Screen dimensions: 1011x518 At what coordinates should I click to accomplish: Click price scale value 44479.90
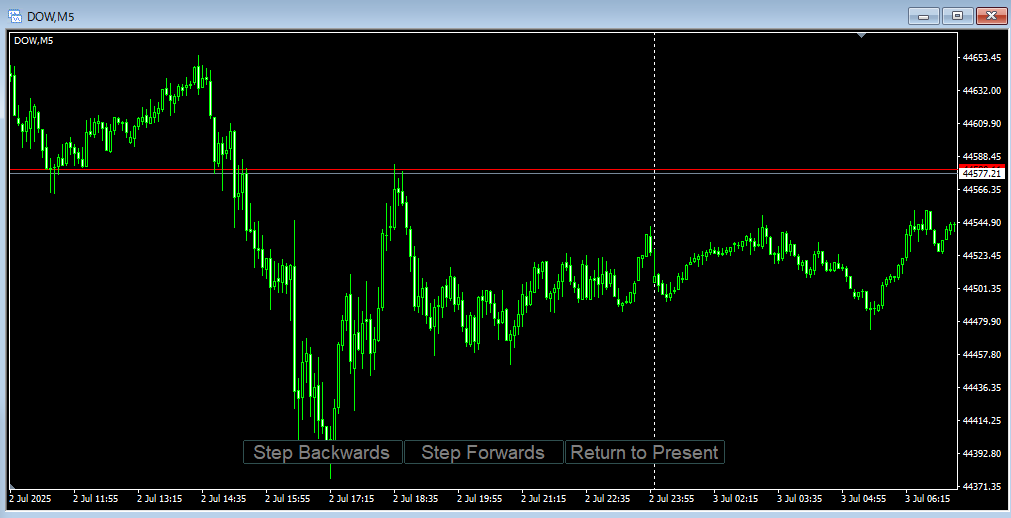(x=981, y=321)
